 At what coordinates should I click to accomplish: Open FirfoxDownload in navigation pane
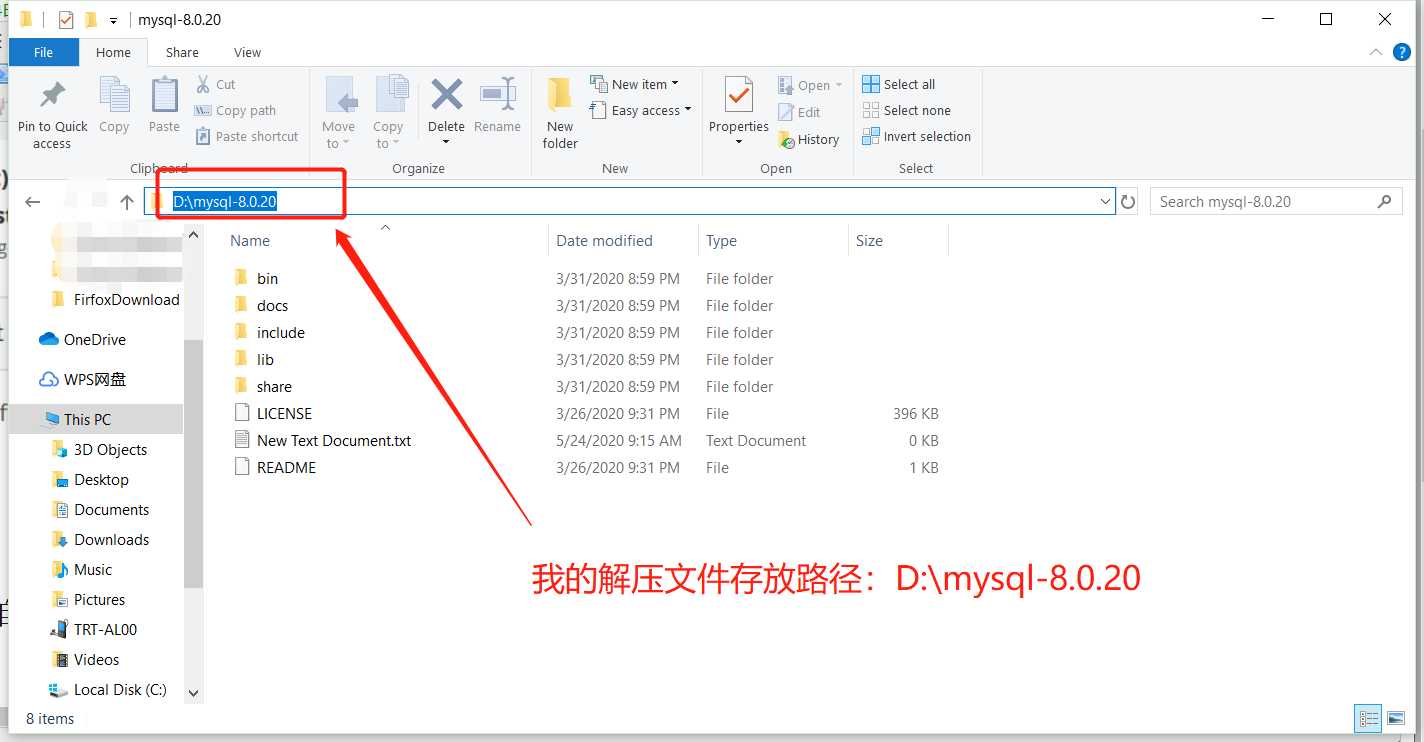pyautogui.click(x=126, y=299)
